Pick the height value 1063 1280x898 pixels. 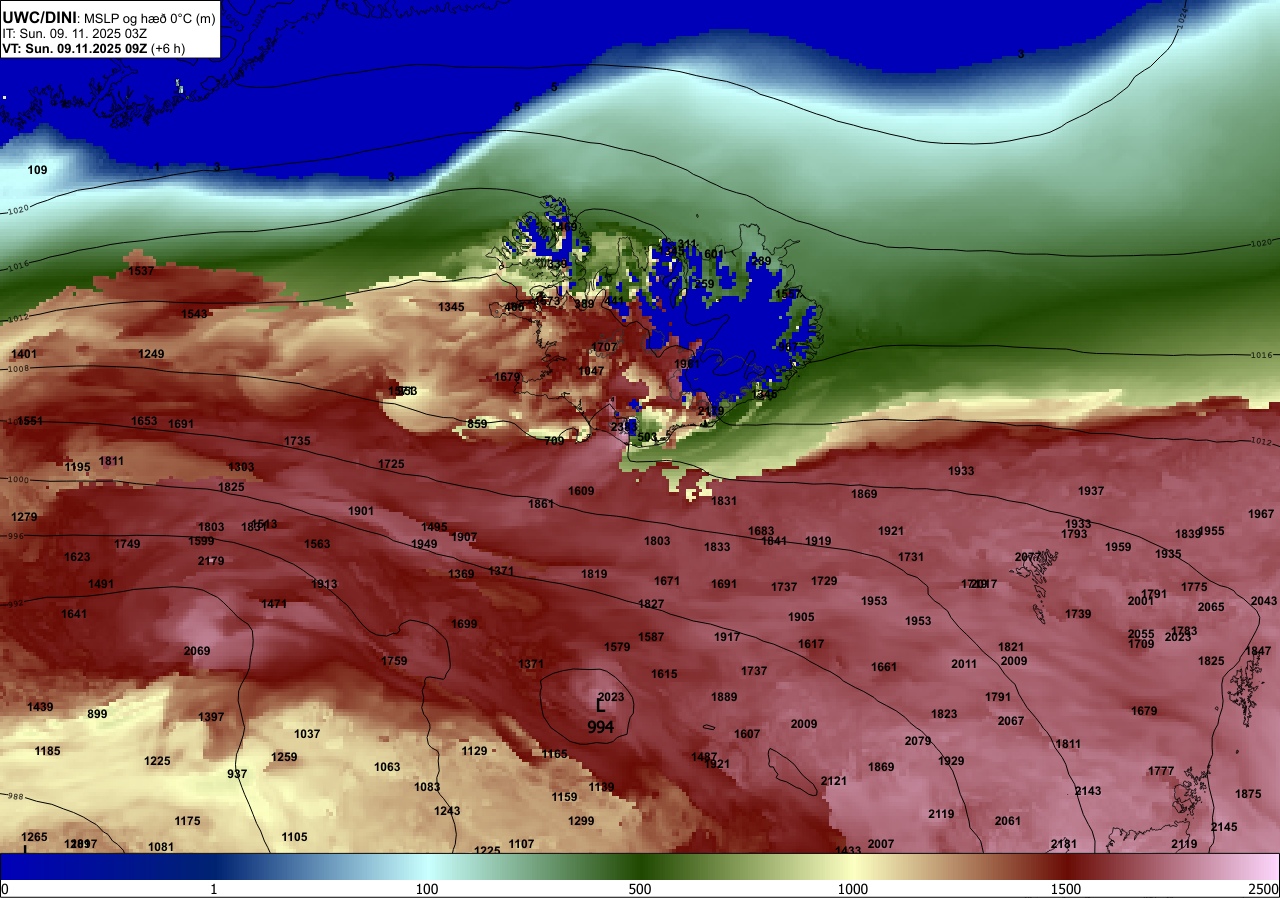[x=387, y=767]
